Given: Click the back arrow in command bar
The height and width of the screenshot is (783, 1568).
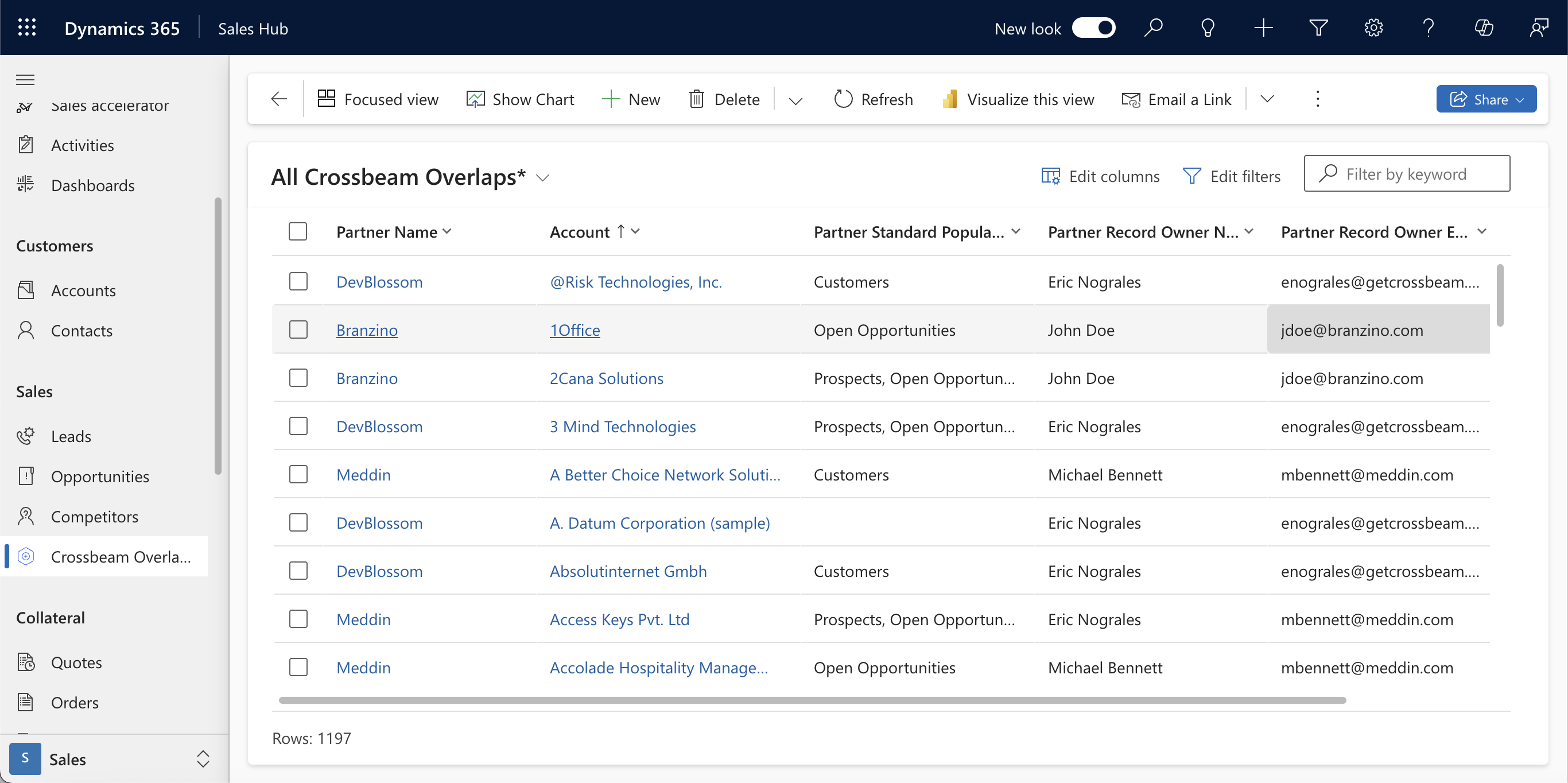Looking at the screenshot, I should [x=279, y=99].
